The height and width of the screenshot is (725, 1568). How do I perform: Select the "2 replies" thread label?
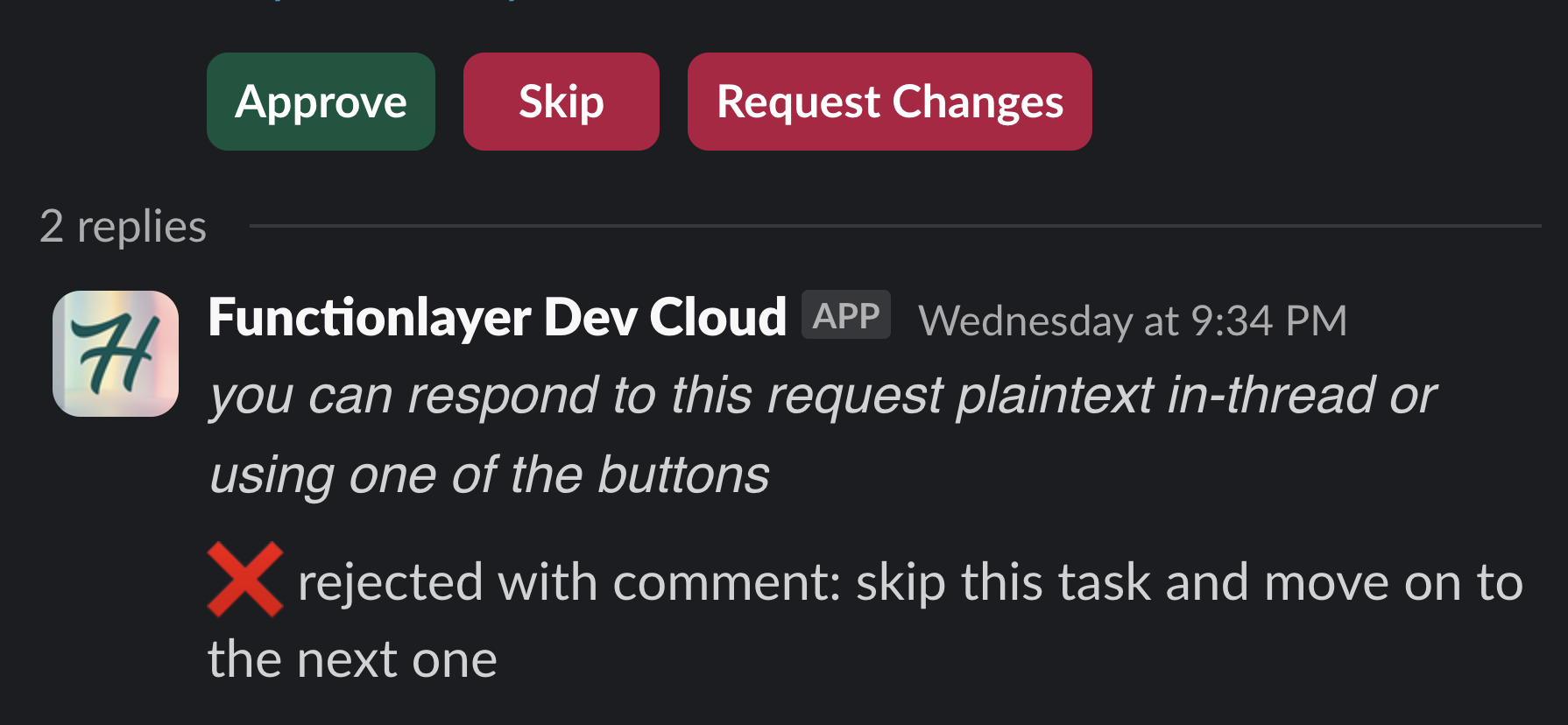click(x=123, y=227)
